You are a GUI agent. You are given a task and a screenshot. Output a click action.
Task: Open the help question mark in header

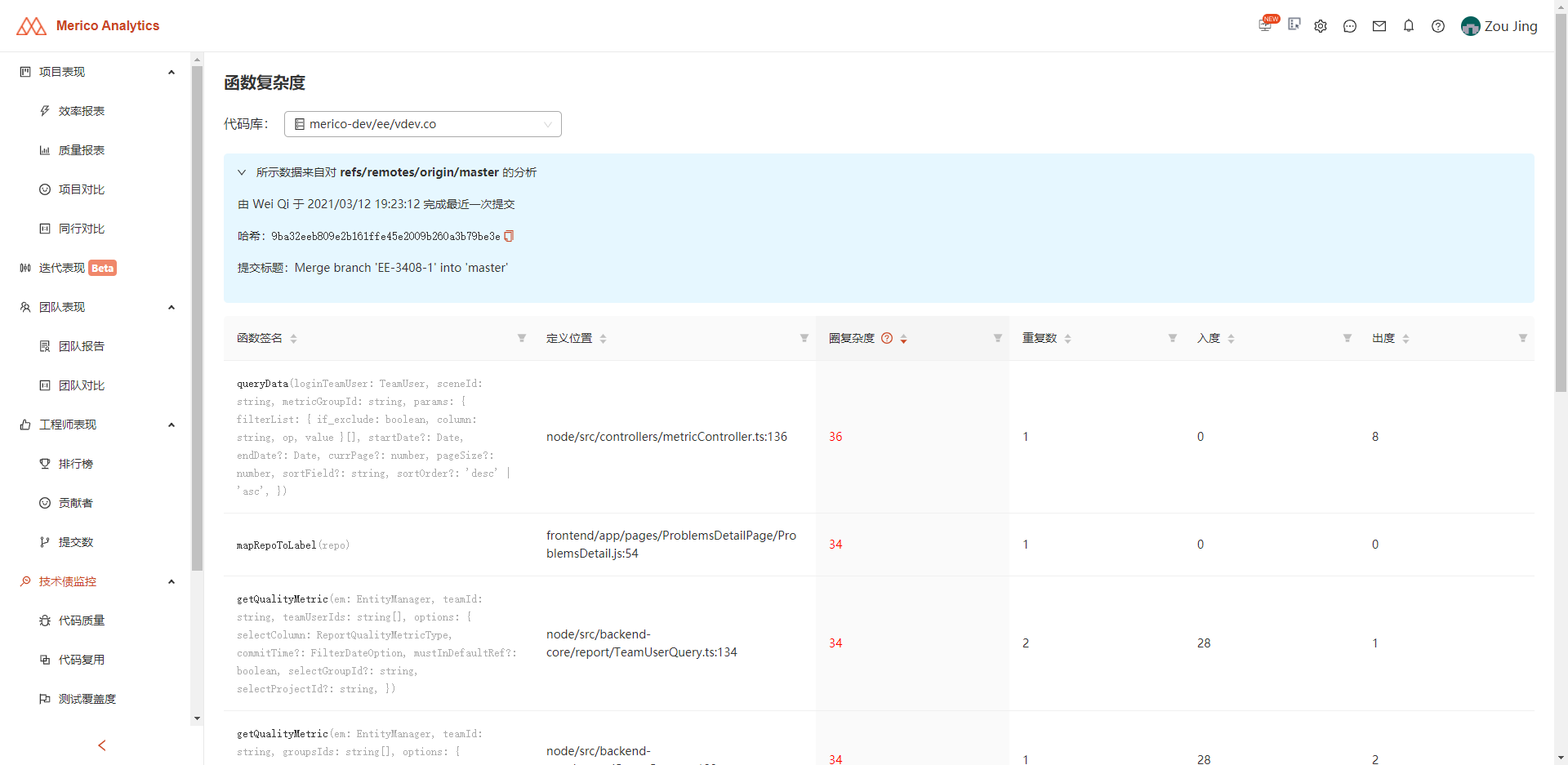click(1438, 26)
